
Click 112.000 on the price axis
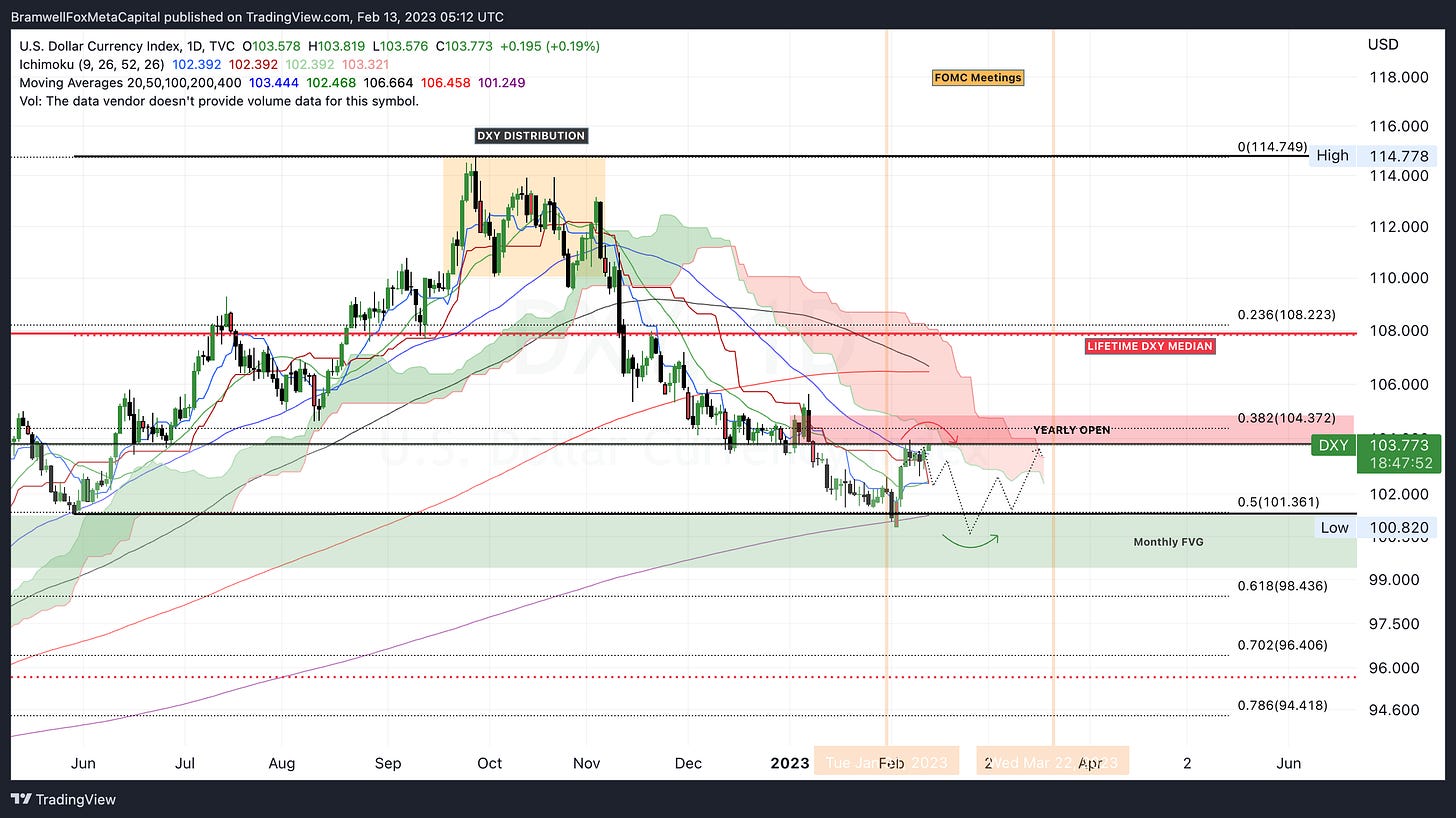(1397, 226)
